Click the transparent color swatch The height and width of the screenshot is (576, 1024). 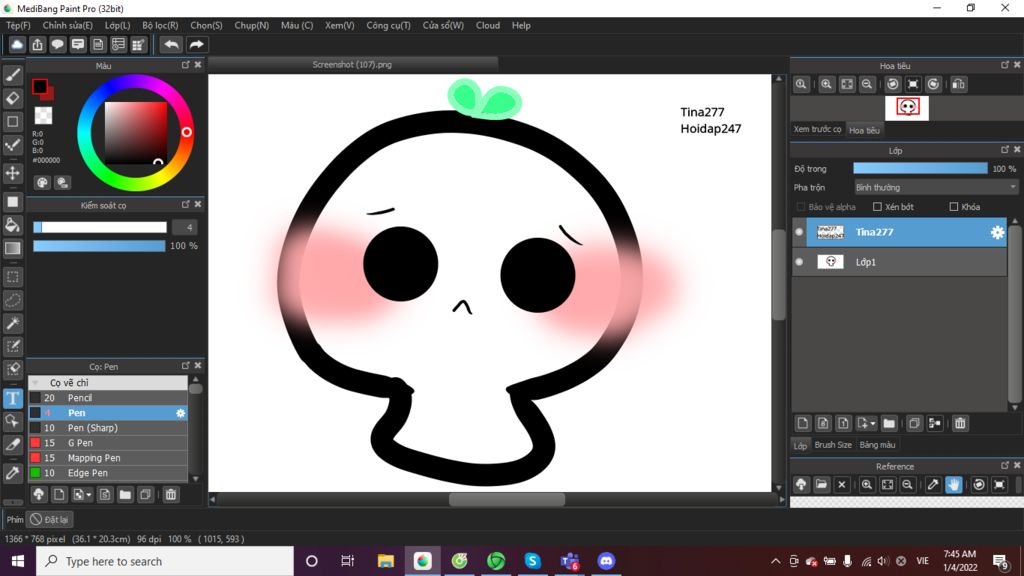[43, 116]
